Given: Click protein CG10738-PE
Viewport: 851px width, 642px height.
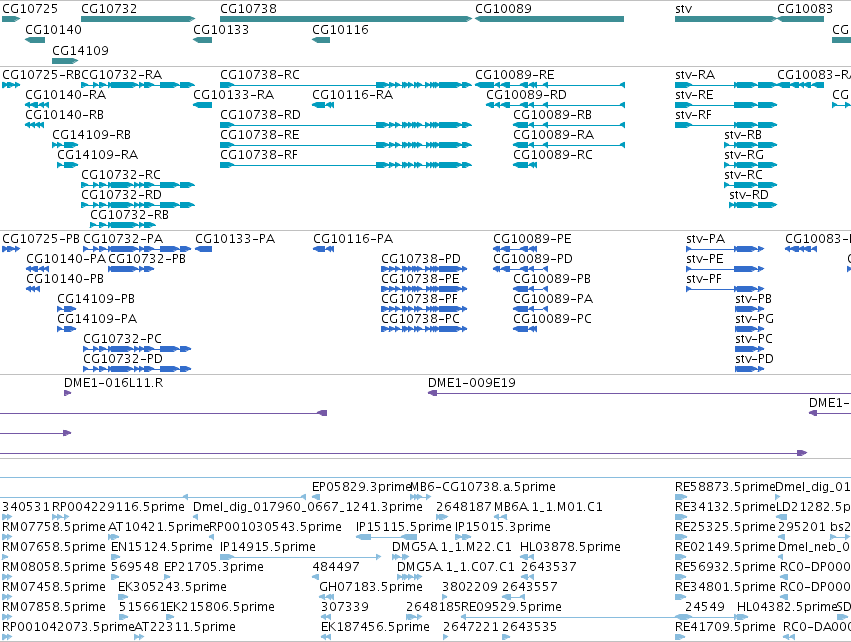Looking at the screenshot, I should [424, 289].
